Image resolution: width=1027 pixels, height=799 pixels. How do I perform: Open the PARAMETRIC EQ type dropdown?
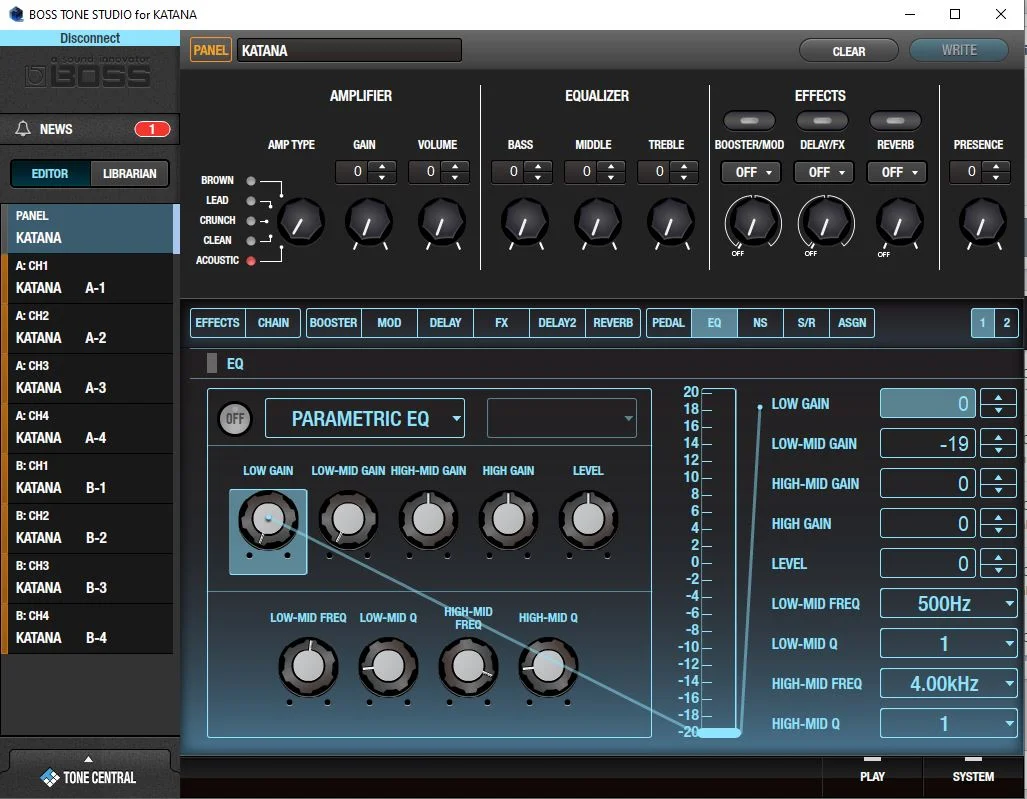pos(365,419)
